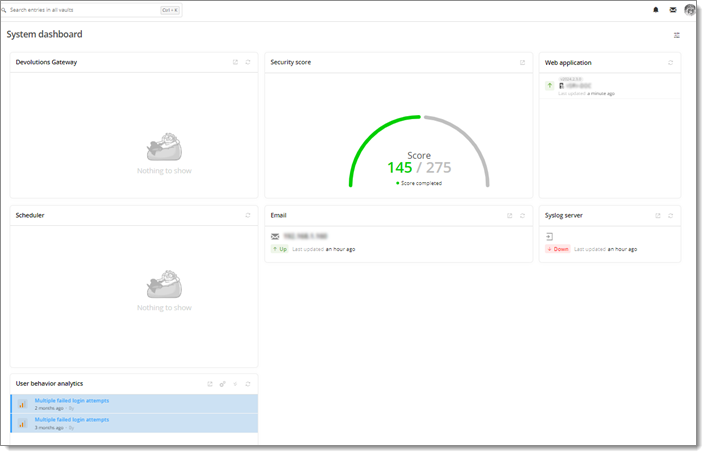Refresh the Scheduler widget
The width and height of the screenshot is (707, 456).
[247, 215]
